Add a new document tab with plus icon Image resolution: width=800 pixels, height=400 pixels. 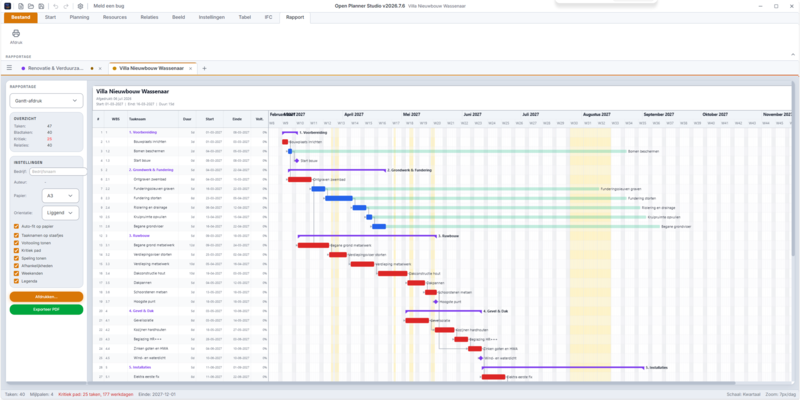[205, 68]
